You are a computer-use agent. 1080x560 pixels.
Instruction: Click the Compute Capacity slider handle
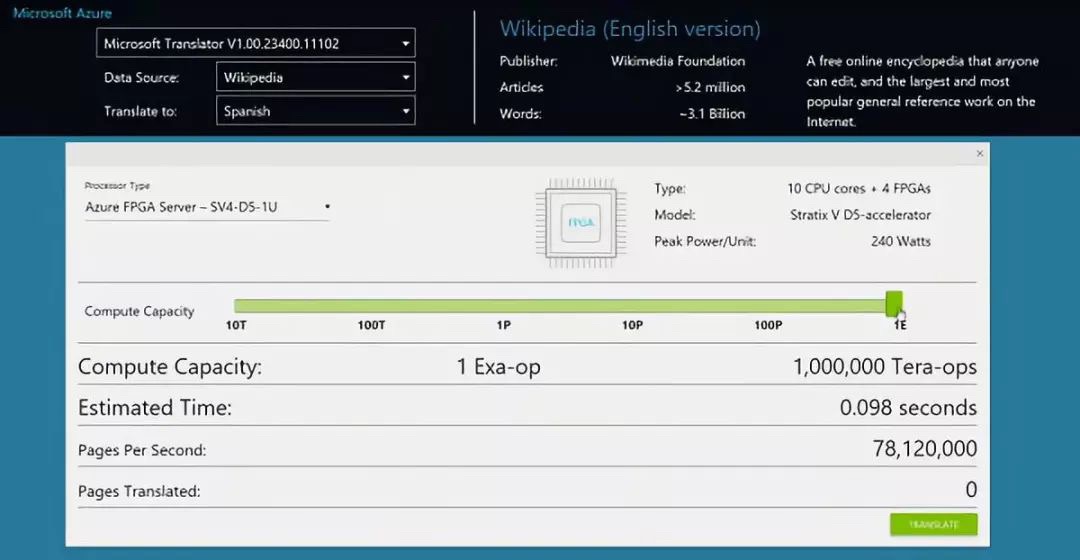click(x=893, y=303)
